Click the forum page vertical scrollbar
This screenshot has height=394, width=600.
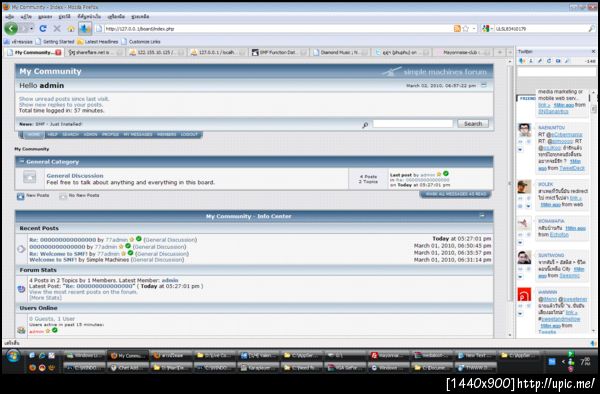coord(510,198)
